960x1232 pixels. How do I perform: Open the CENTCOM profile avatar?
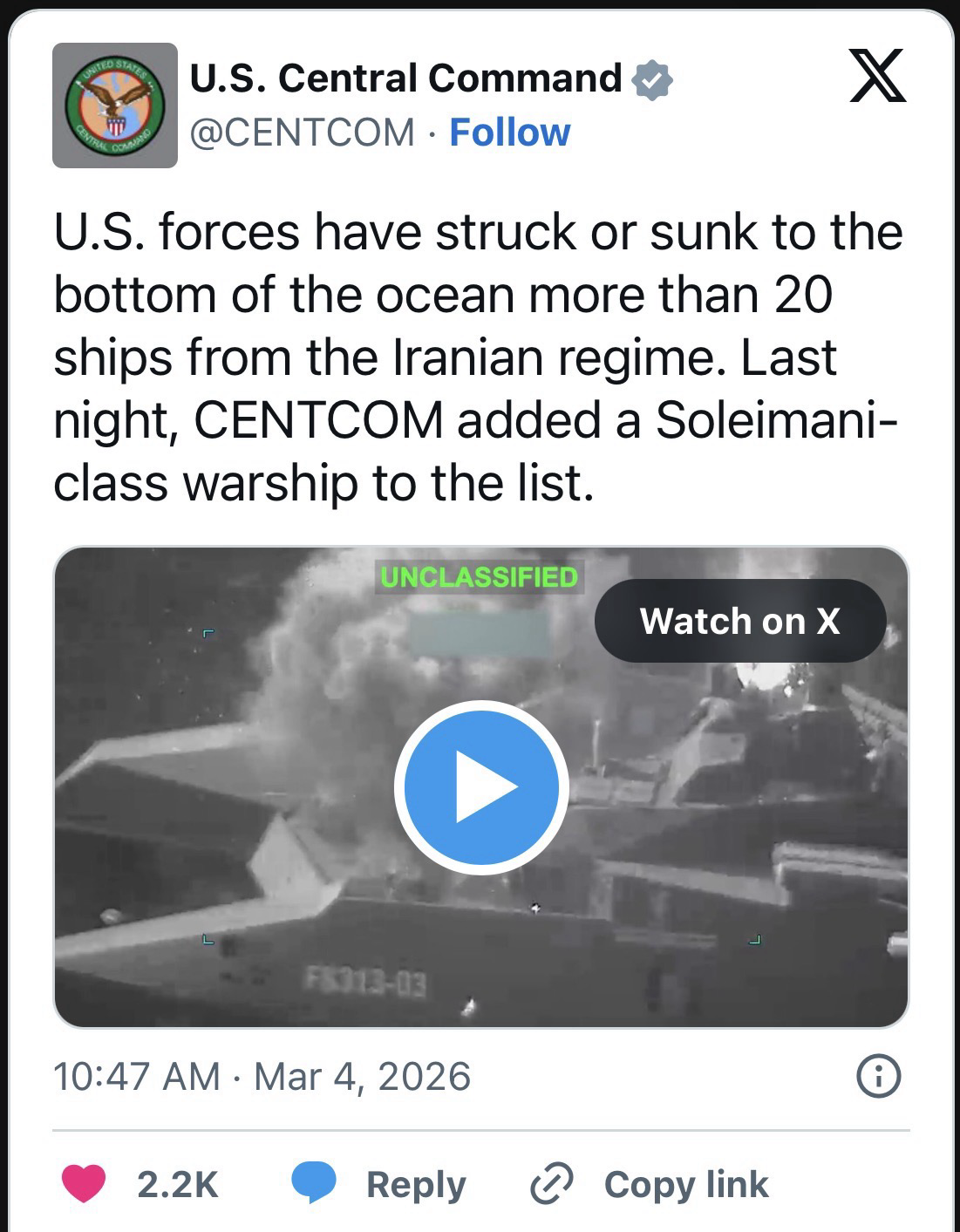[115, 105]
